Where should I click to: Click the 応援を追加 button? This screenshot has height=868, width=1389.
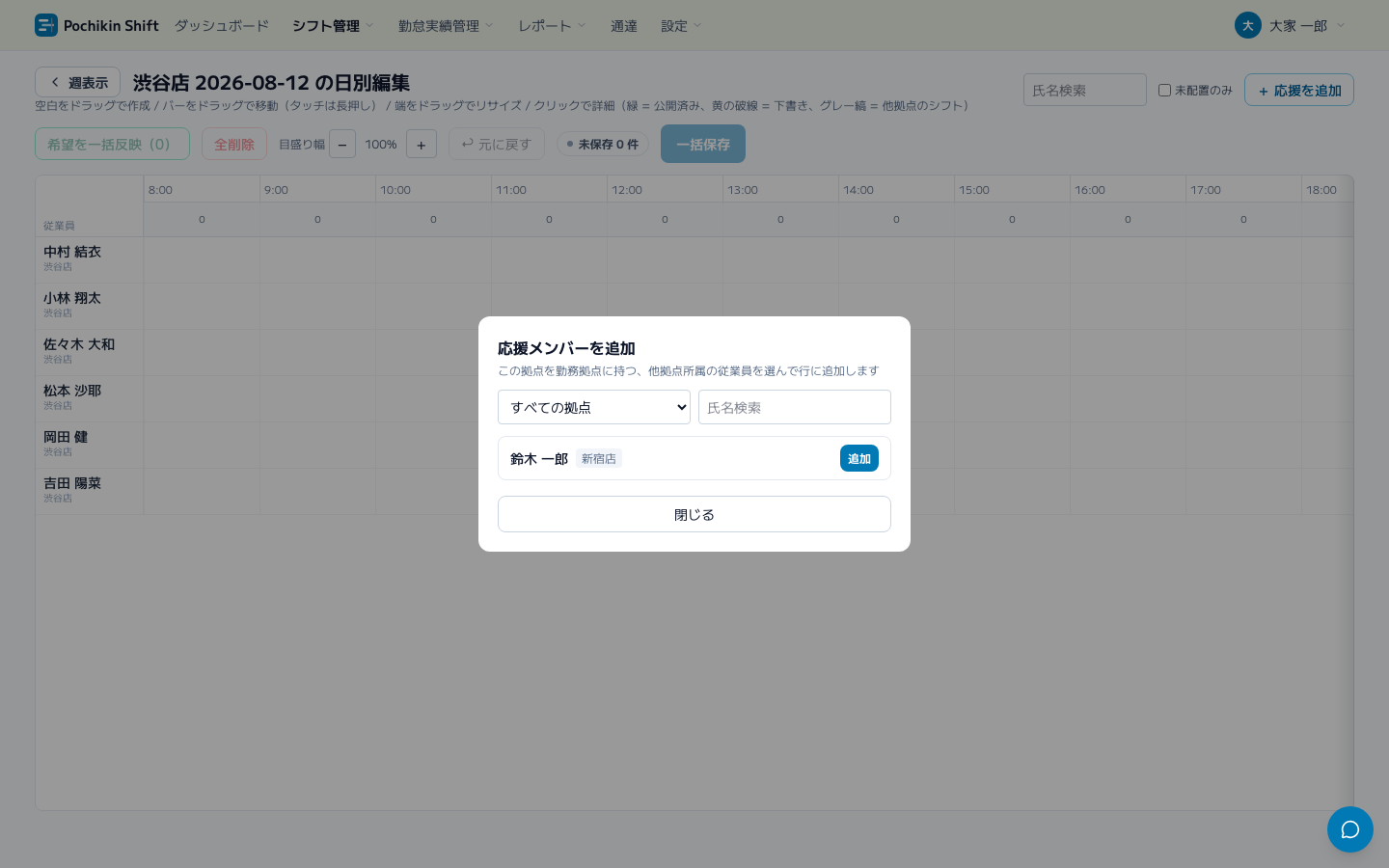pos(1299,90)
